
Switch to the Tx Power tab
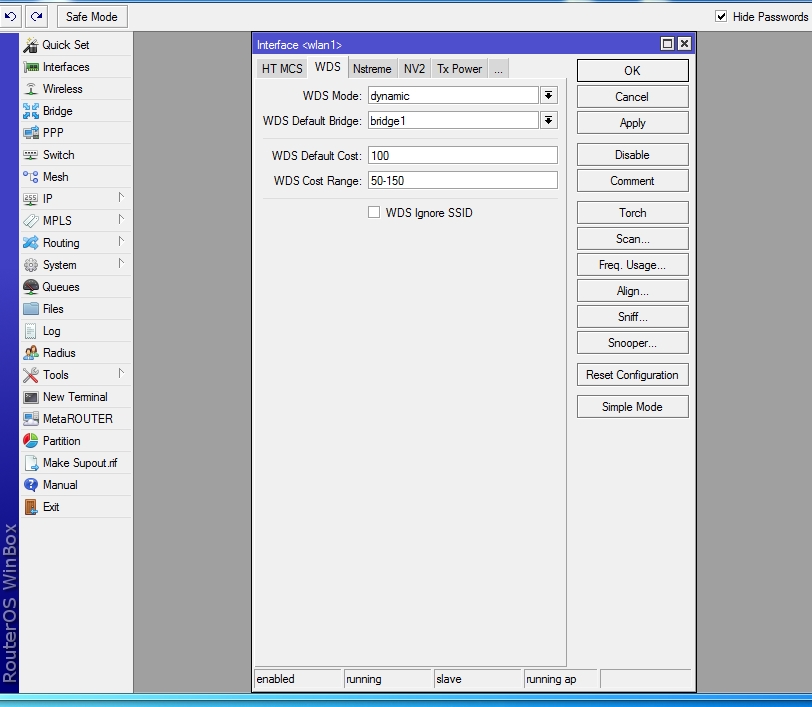(x=459, y=69)
